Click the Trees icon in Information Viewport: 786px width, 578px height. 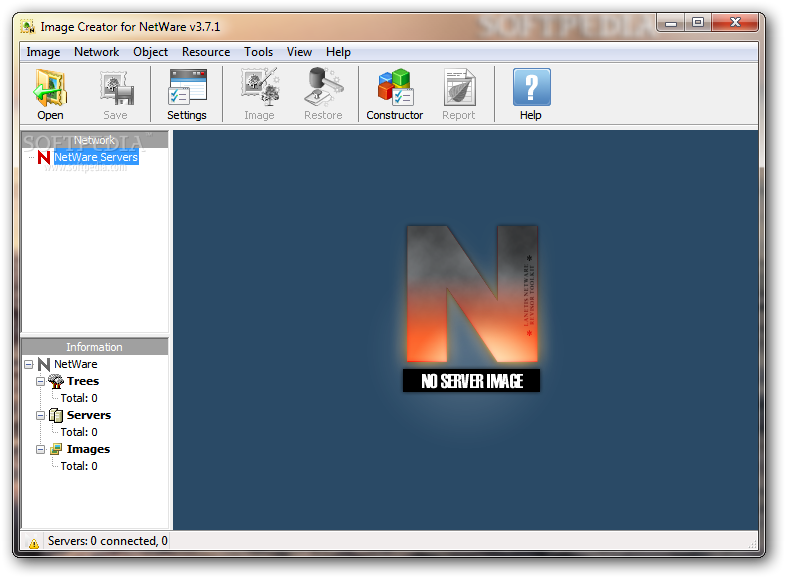[x=56, y=381]
